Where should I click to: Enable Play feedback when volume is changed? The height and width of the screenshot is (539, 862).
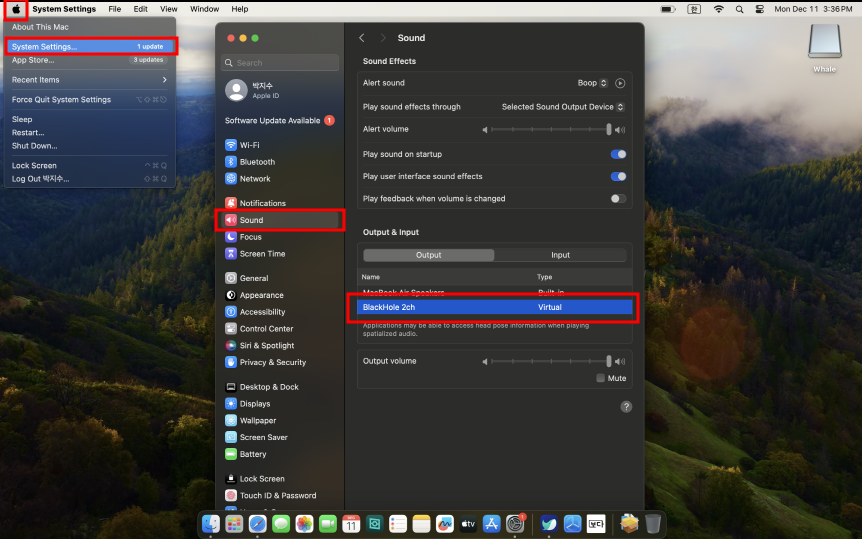click(x=618, y=199)
